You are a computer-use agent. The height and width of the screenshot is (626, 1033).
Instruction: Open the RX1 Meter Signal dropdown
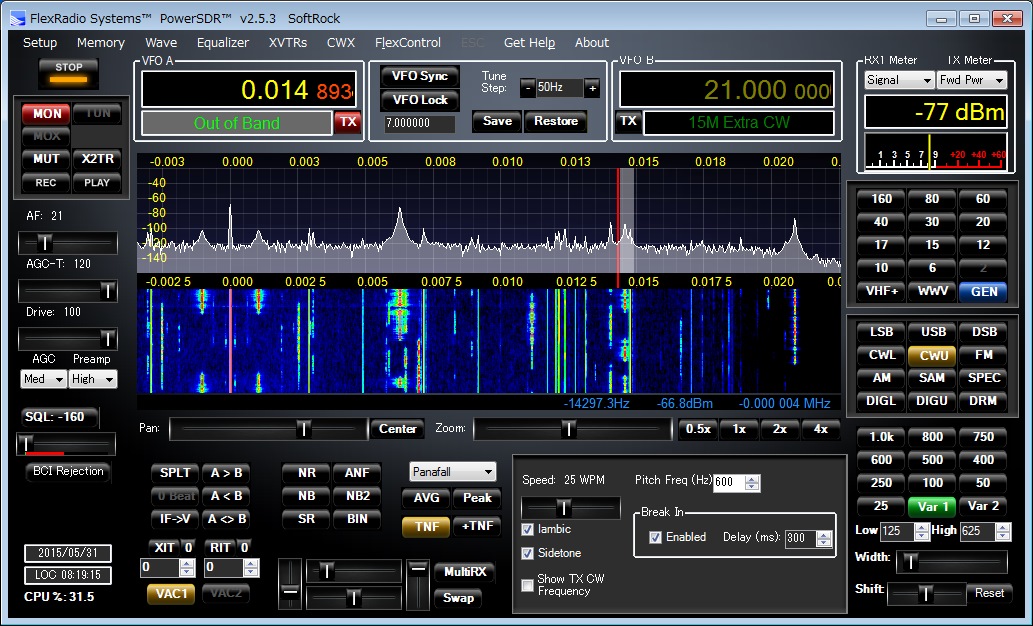point(899,80)
